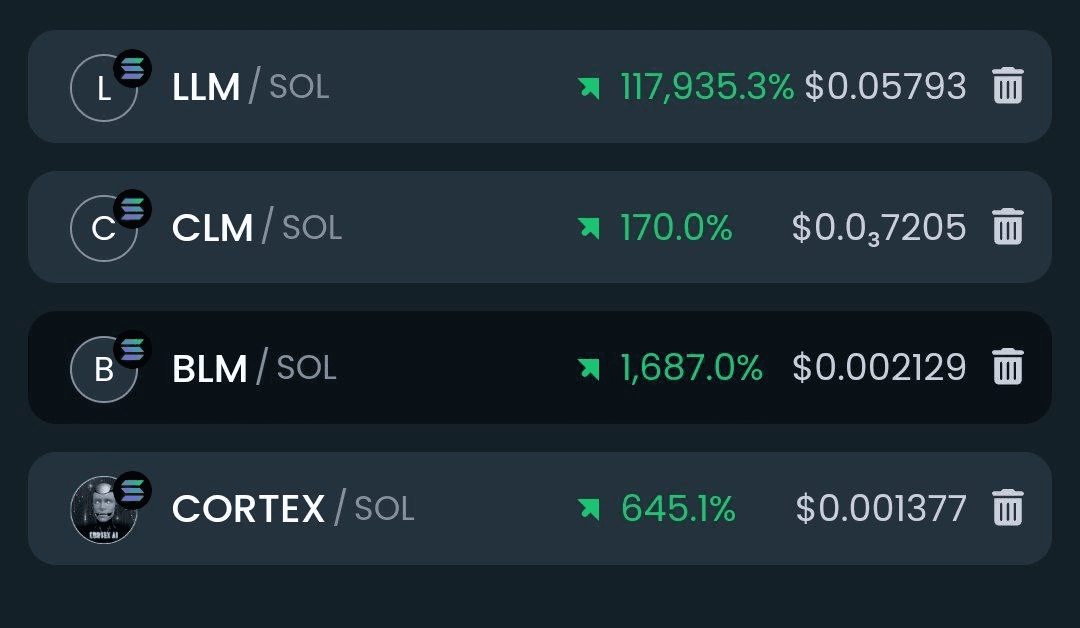
Task: Click the LLM token avatar circle
Action: click(x=104, y=88)
